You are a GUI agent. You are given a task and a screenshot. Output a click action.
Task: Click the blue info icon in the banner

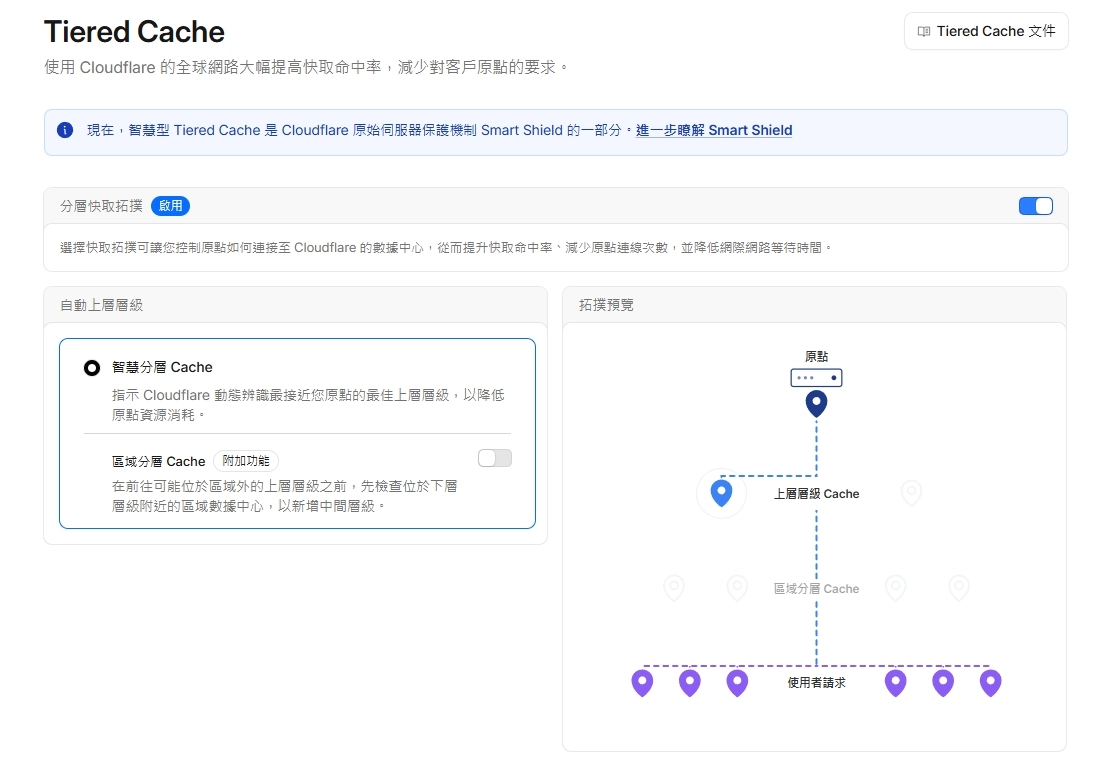(x=65, y=130)
